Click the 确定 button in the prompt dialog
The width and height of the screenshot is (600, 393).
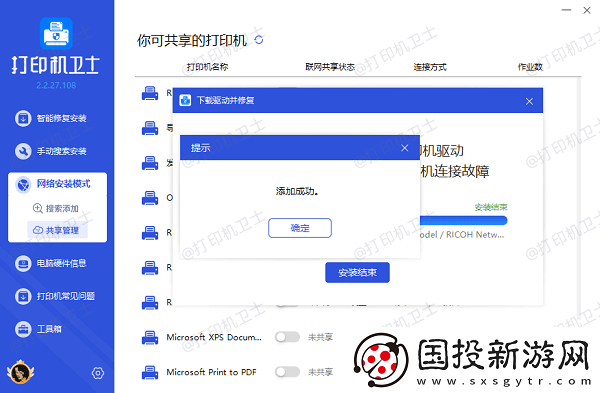(300, 228)
